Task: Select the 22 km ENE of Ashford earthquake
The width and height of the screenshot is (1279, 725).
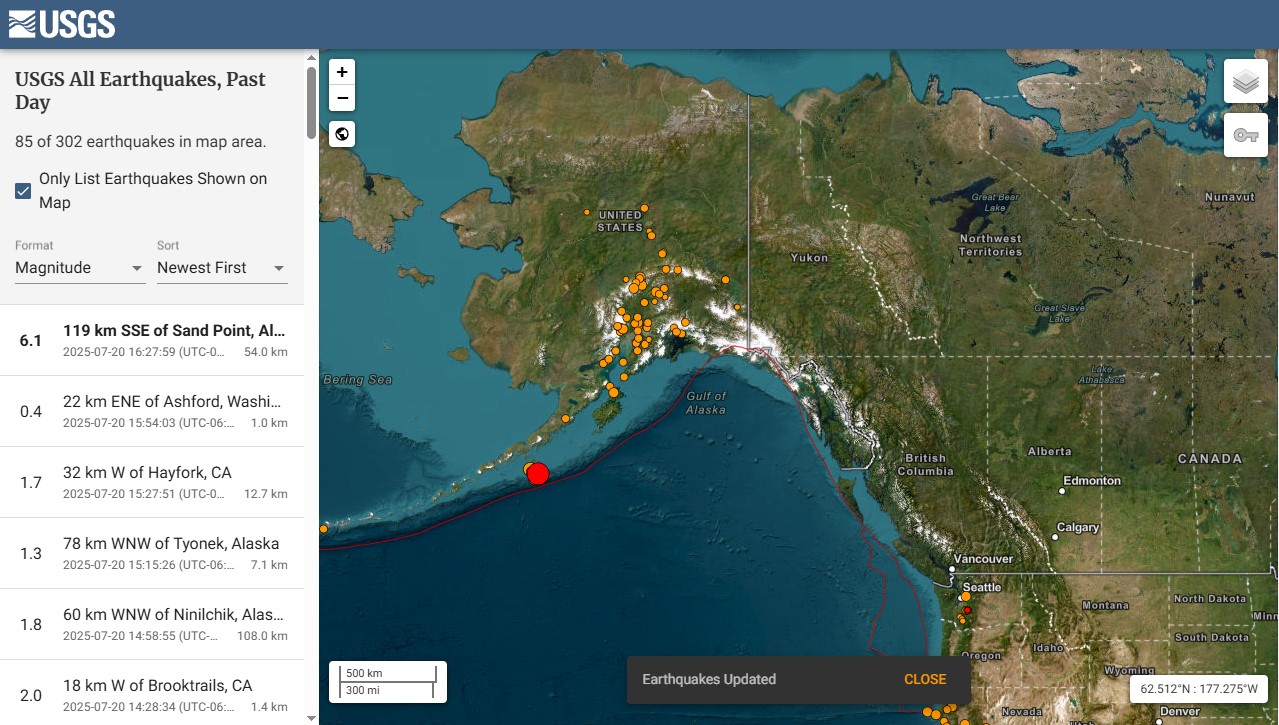Action: click(152, 411)
